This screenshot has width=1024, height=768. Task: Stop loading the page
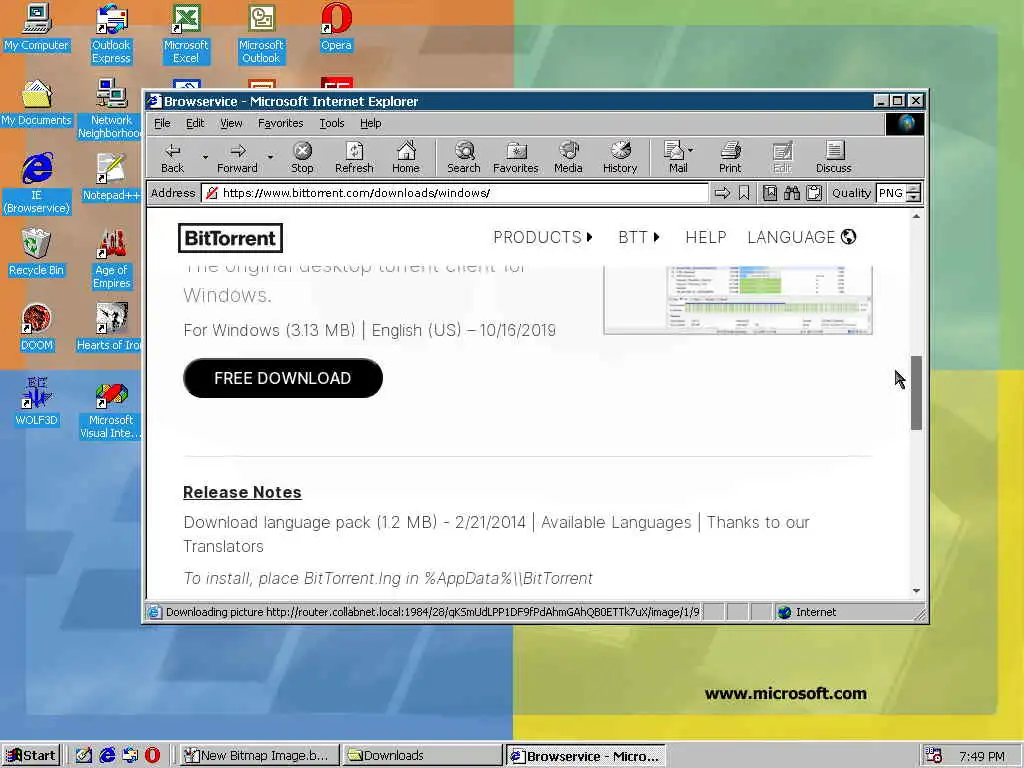point(302,157)
